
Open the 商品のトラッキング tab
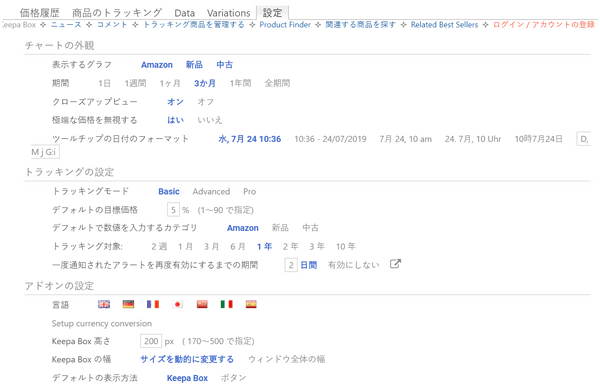(x=117, y=13)
